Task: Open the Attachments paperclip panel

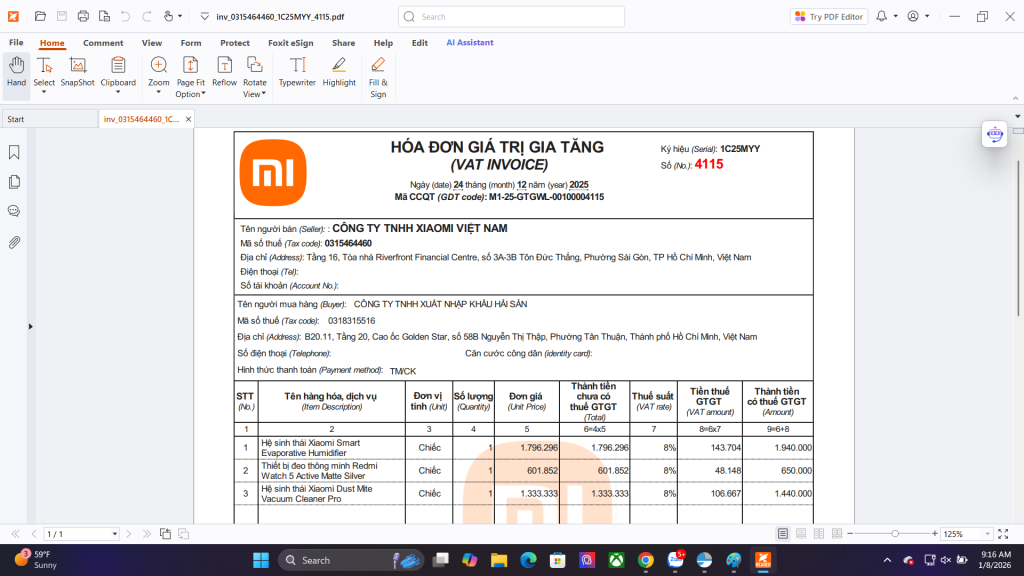Action: coord(15,242)
